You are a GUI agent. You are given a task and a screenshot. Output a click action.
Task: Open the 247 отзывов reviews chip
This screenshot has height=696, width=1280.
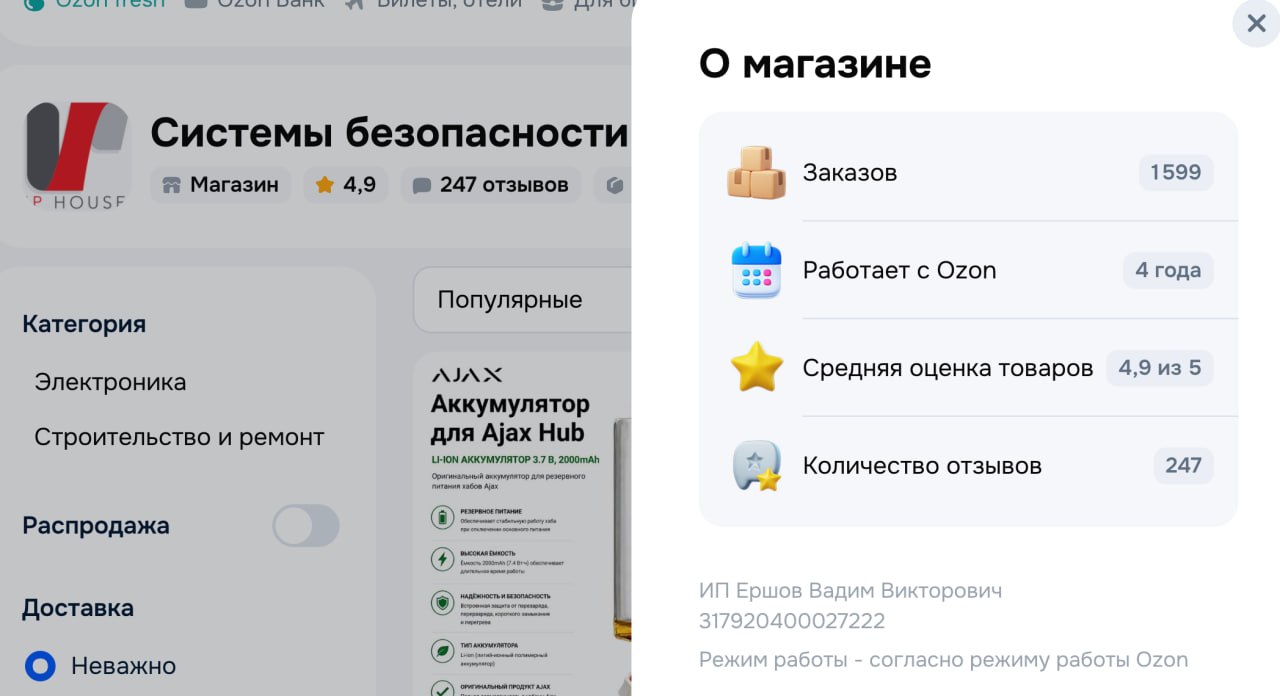pyautogui.click(x=491, y=185)
